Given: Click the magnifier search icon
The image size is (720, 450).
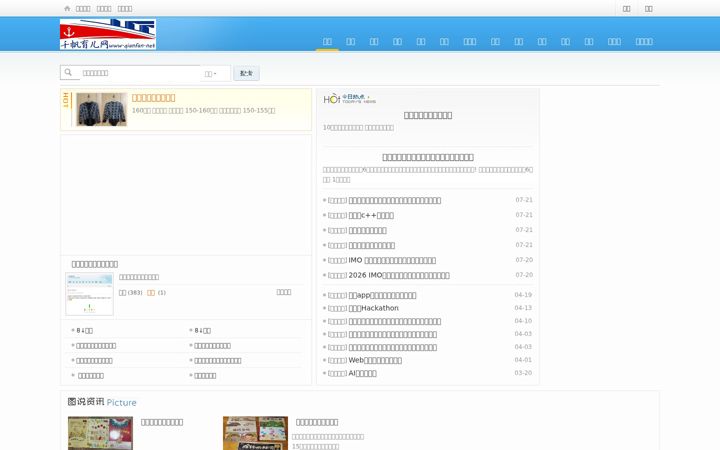Looking at the screenshot, I should (68, 73).
